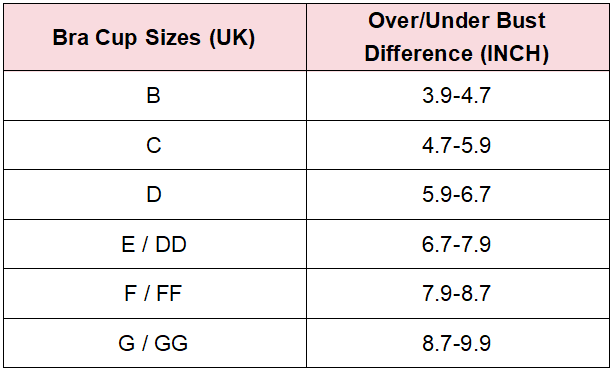Select the 8.7-9.9 measurement cell
The width and height of the screenshot is (616, 373).
[458, 343]
